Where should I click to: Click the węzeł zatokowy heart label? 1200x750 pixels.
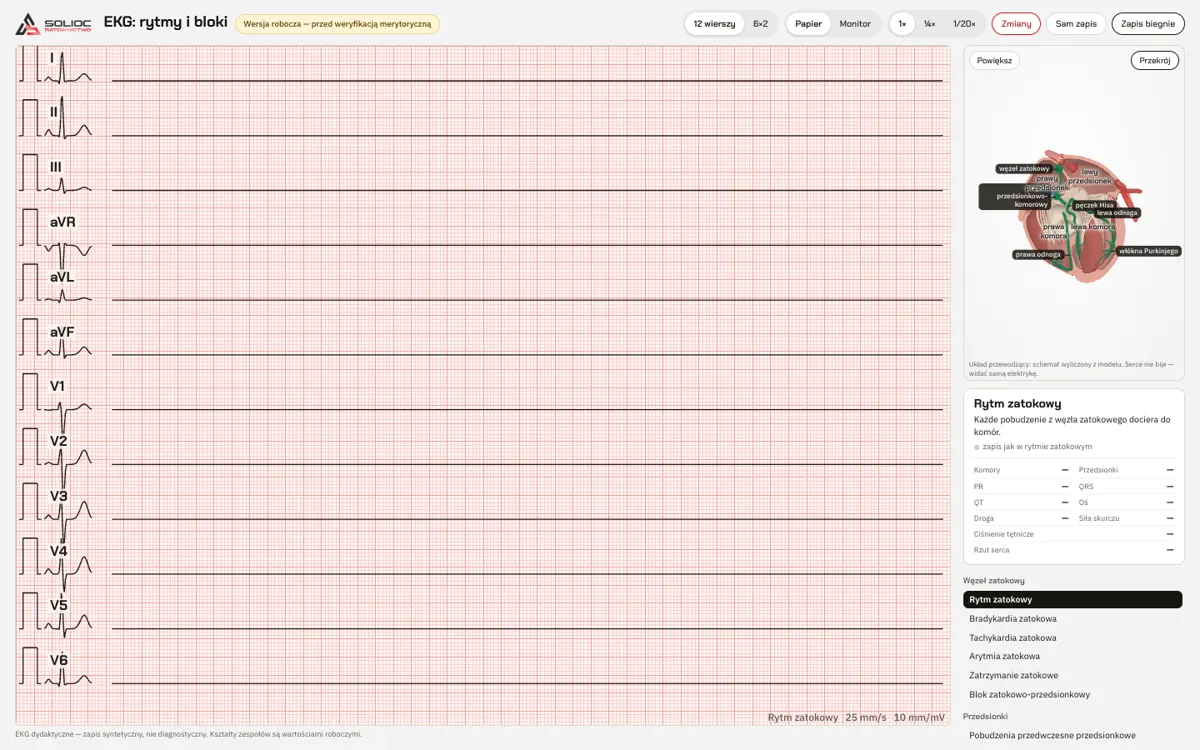(1024, 169)
